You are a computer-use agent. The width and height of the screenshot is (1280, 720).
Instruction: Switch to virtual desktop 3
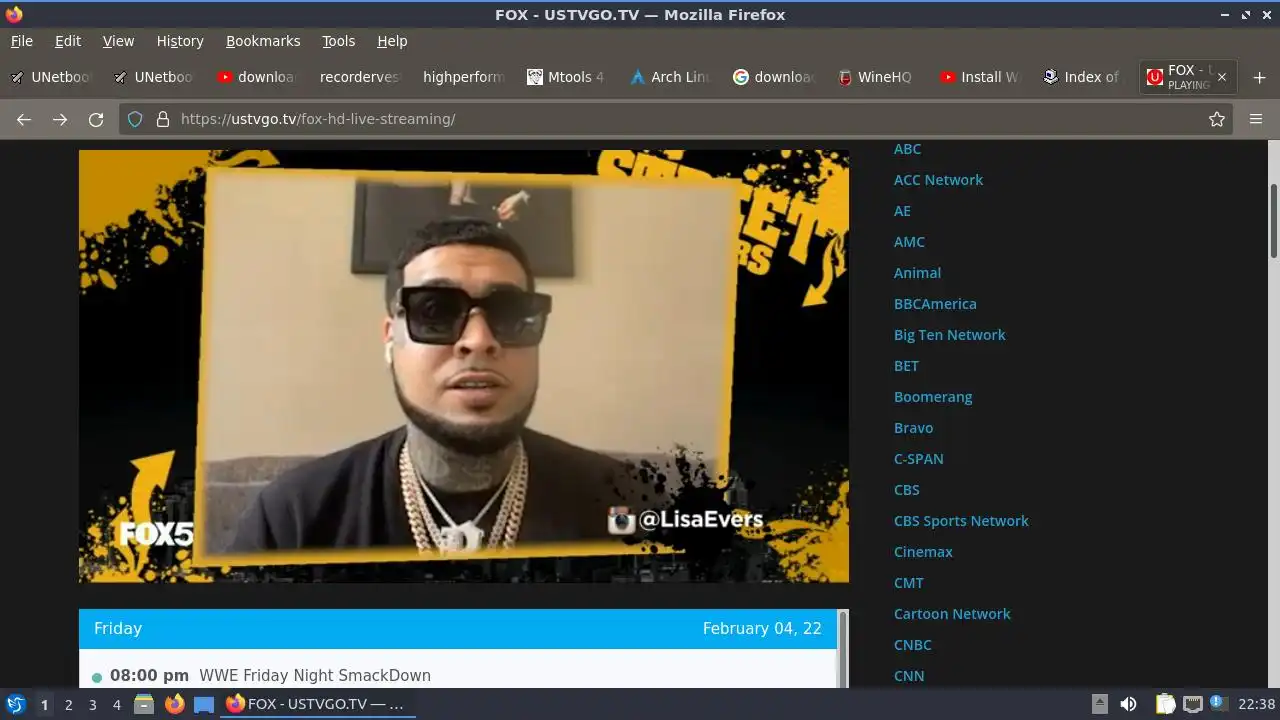click(92, 705)
